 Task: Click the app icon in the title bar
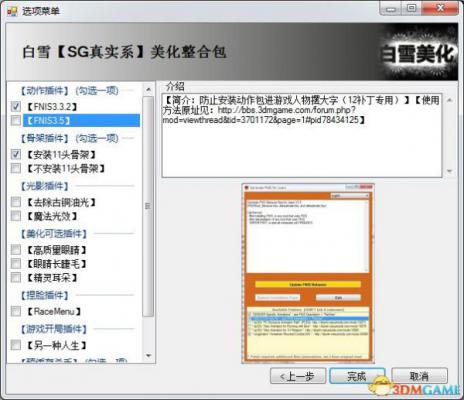12,11
